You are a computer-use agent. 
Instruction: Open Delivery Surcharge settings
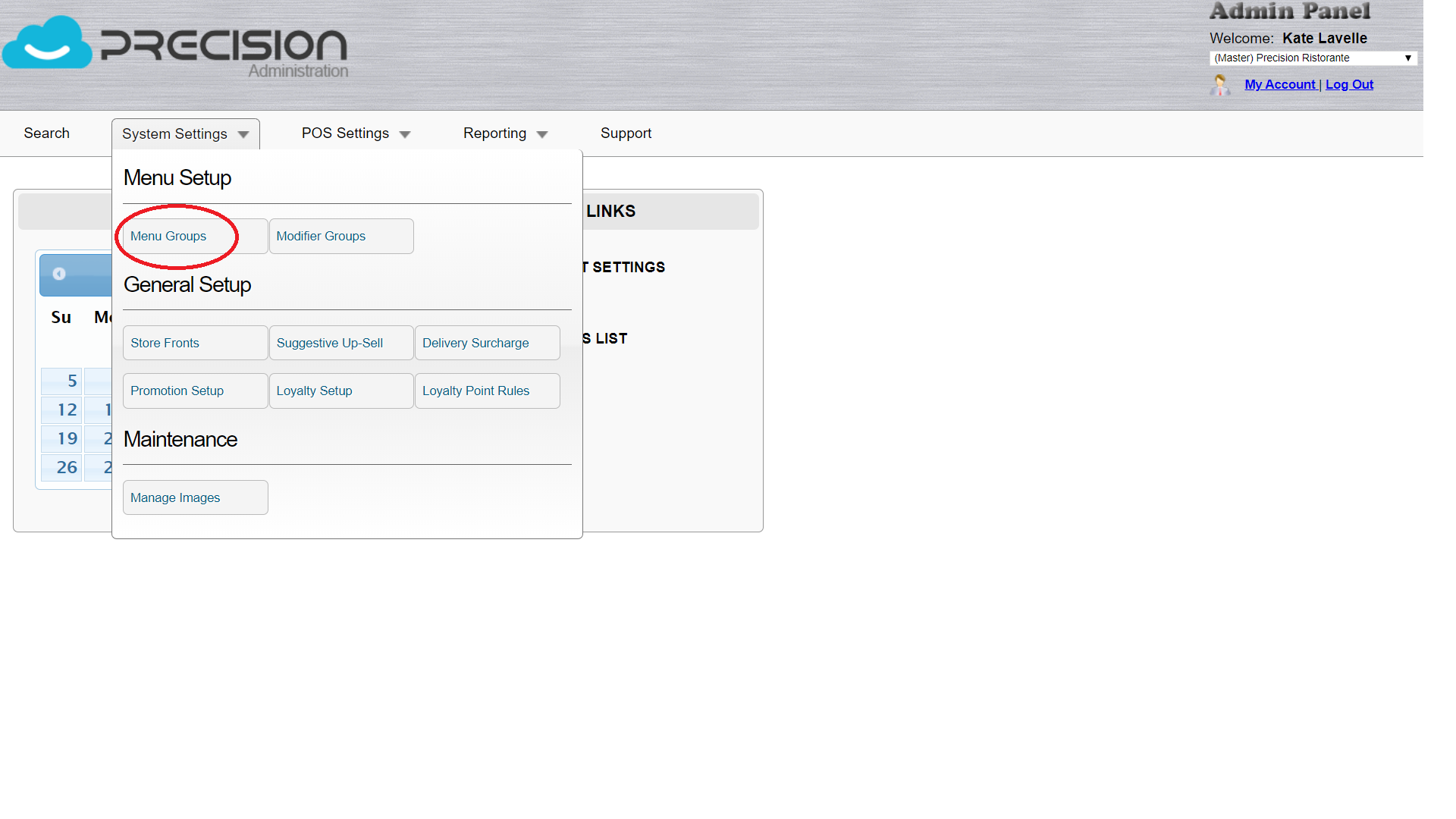pos(475,344)
